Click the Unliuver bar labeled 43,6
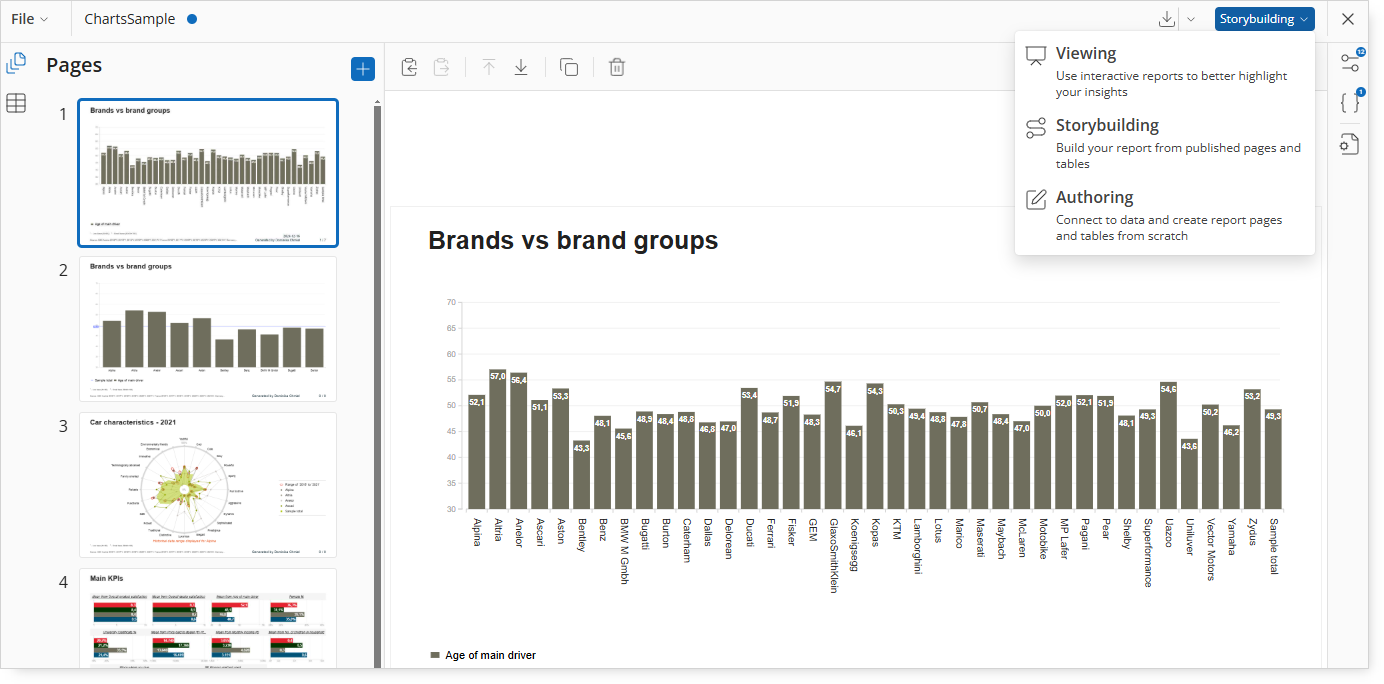Viewport: 1384px width, 684px height. pyautogui.click(x=1189, y=475)
